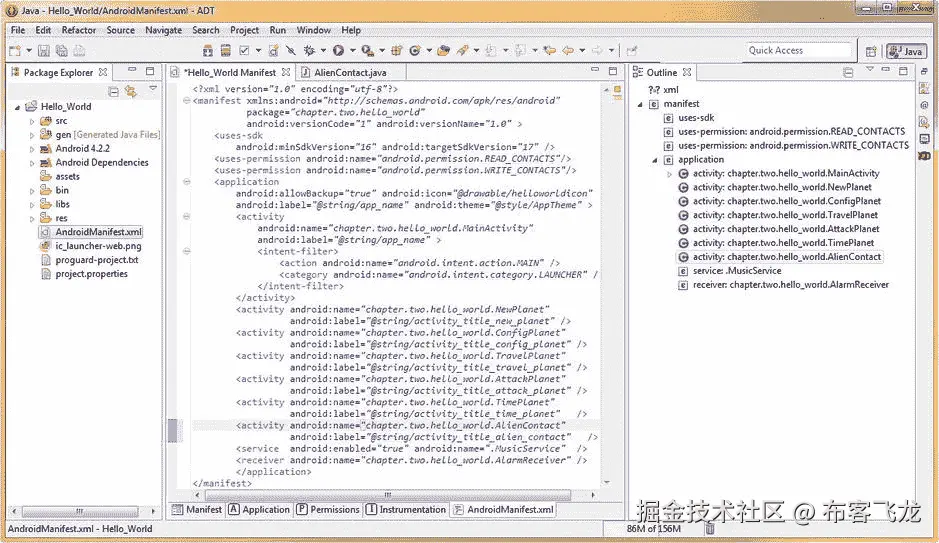
Task: Collapse the Hello_World project node
Action: point(17,107)
